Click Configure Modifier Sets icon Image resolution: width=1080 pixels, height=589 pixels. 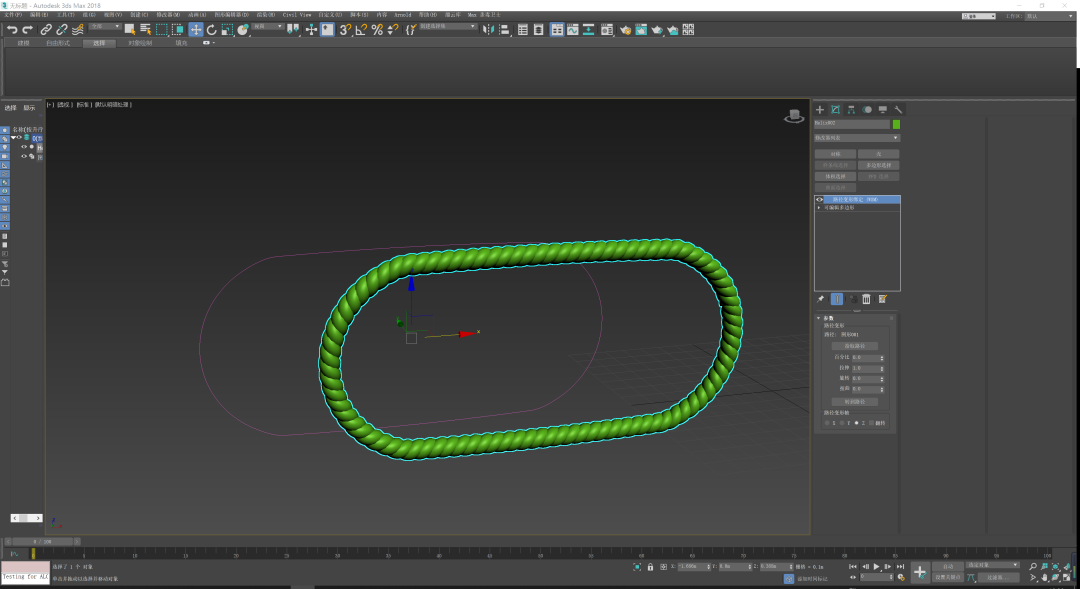882,299
